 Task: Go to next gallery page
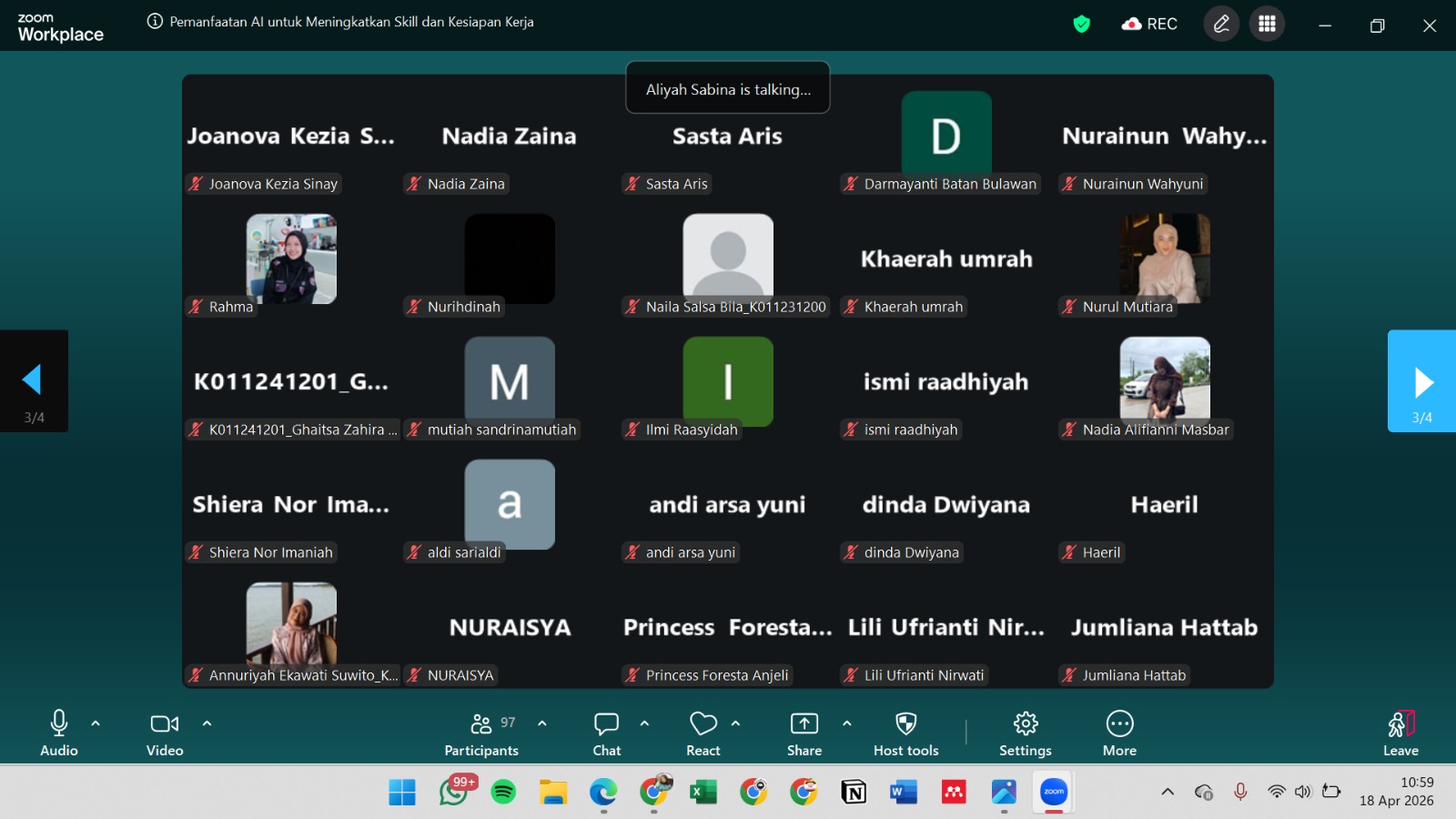pos(1422,381)
